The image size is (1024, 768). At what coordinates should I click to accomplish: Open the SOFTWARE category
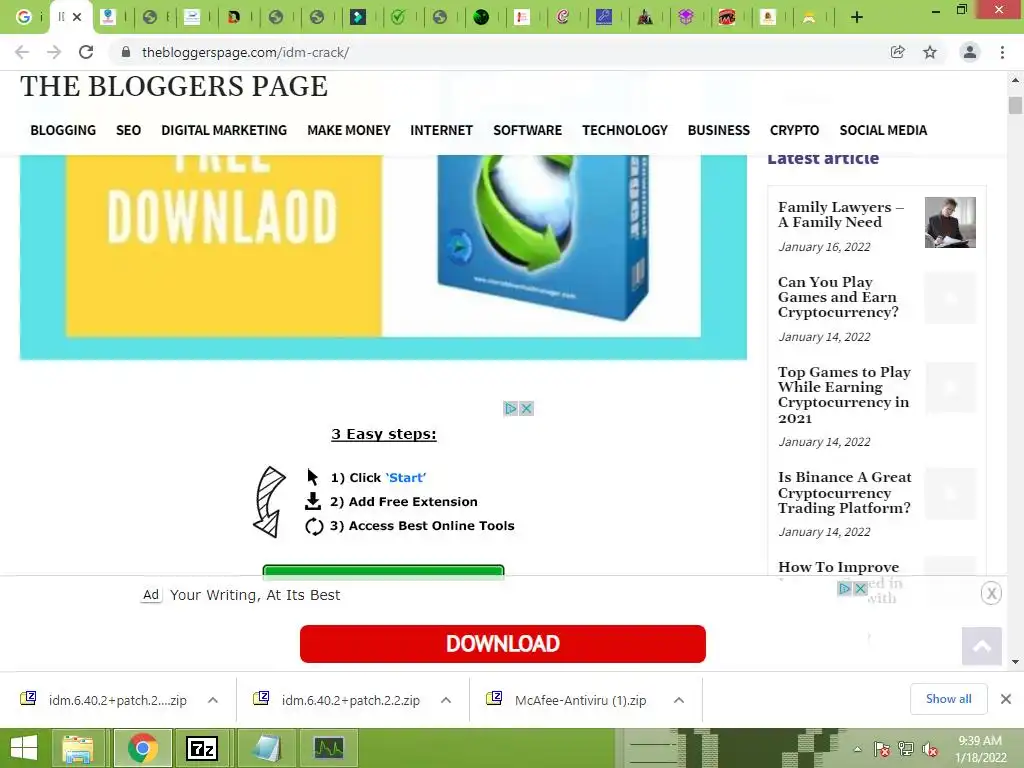point(528,130)
